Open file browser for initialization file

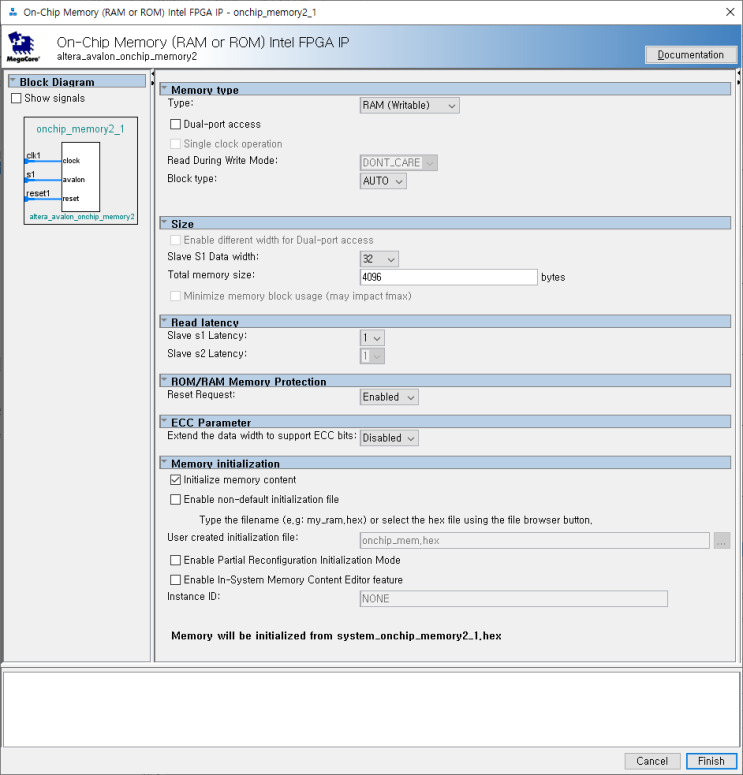(722, 541)
